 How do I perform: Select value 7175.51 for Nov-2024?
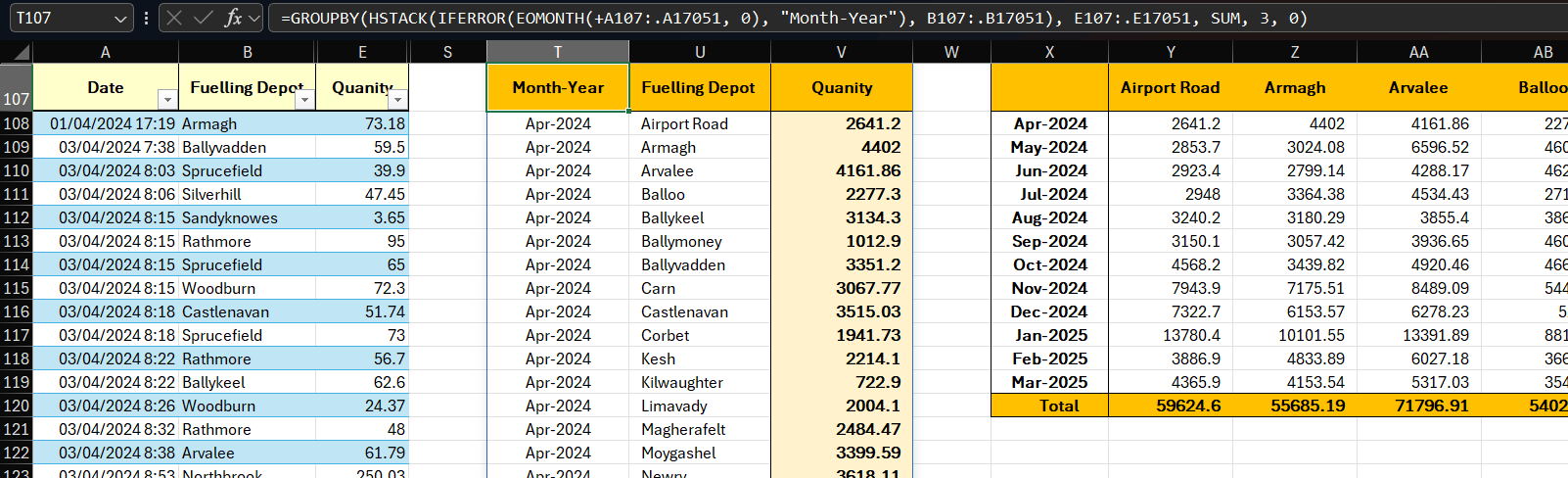click(x=1295, y=288)
